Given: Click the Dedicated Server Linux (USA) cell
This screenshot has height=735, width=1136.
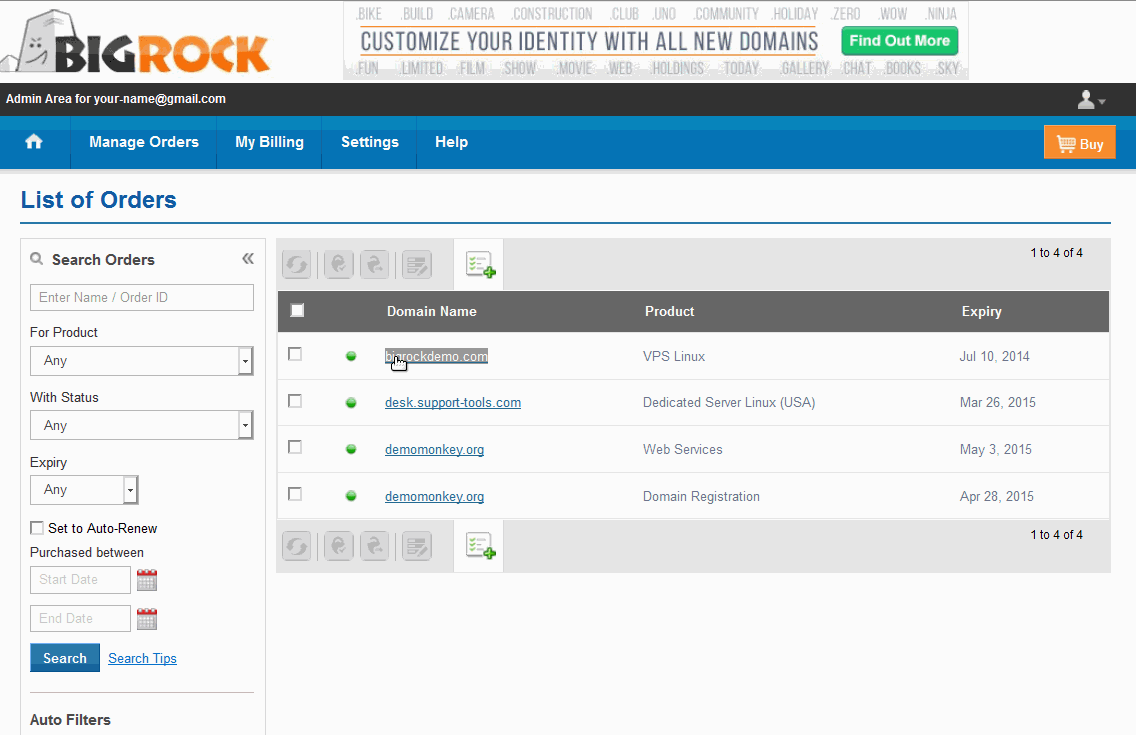Looking at the screenshot, I should 729,403.
